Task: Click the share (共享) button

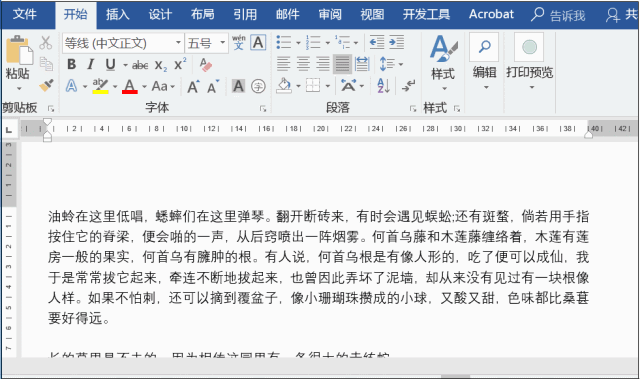Action: [622, 15]
